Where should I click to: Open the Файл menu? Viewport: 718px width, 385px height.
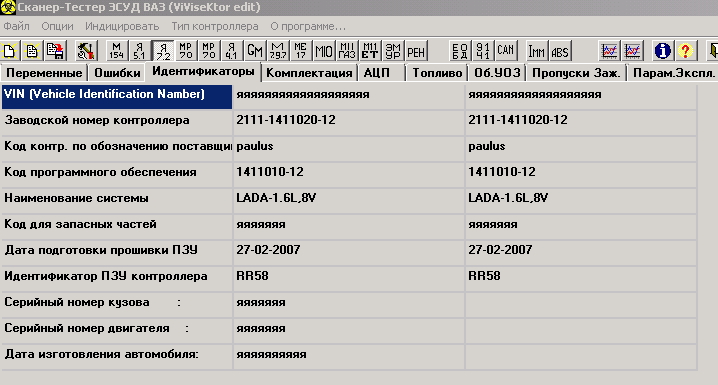pos(16,27)
